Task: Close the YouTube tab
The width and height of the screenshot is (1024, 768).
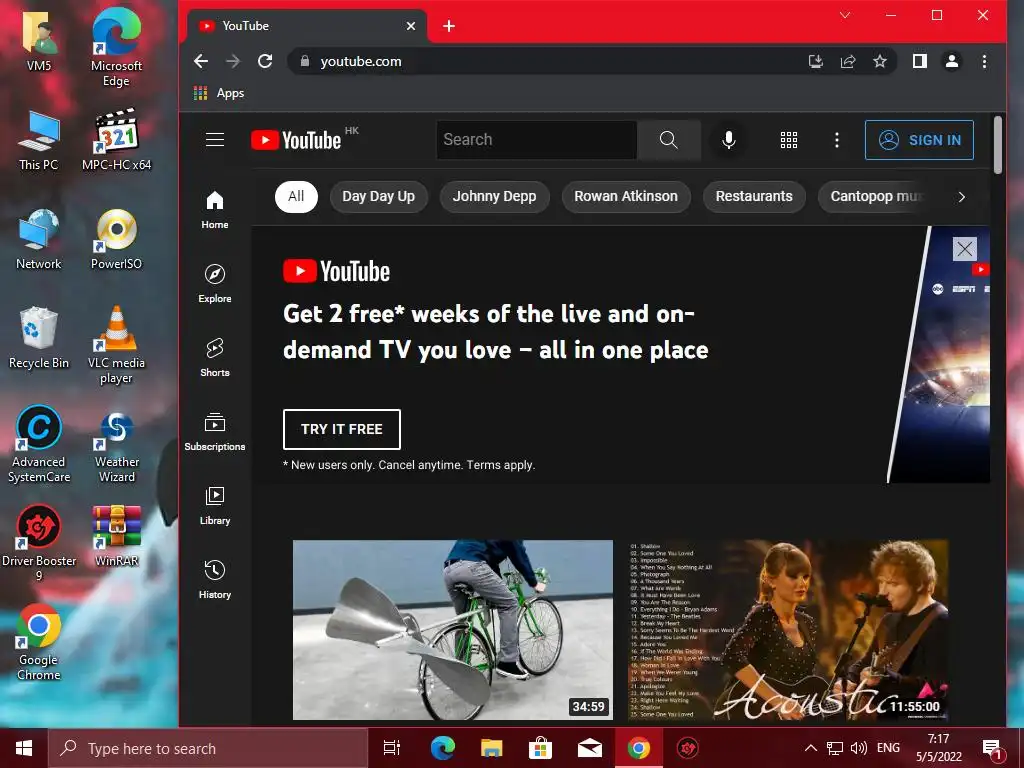Action: pos(411,26)
